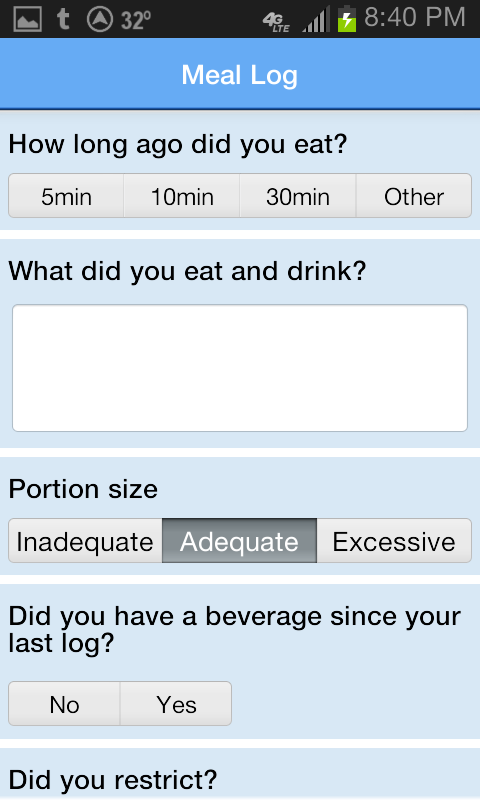Image resolution: width=480 pixels, height=800 pixels.
Task: Tap the Tumblr notification icon
Action: [63, 19]
